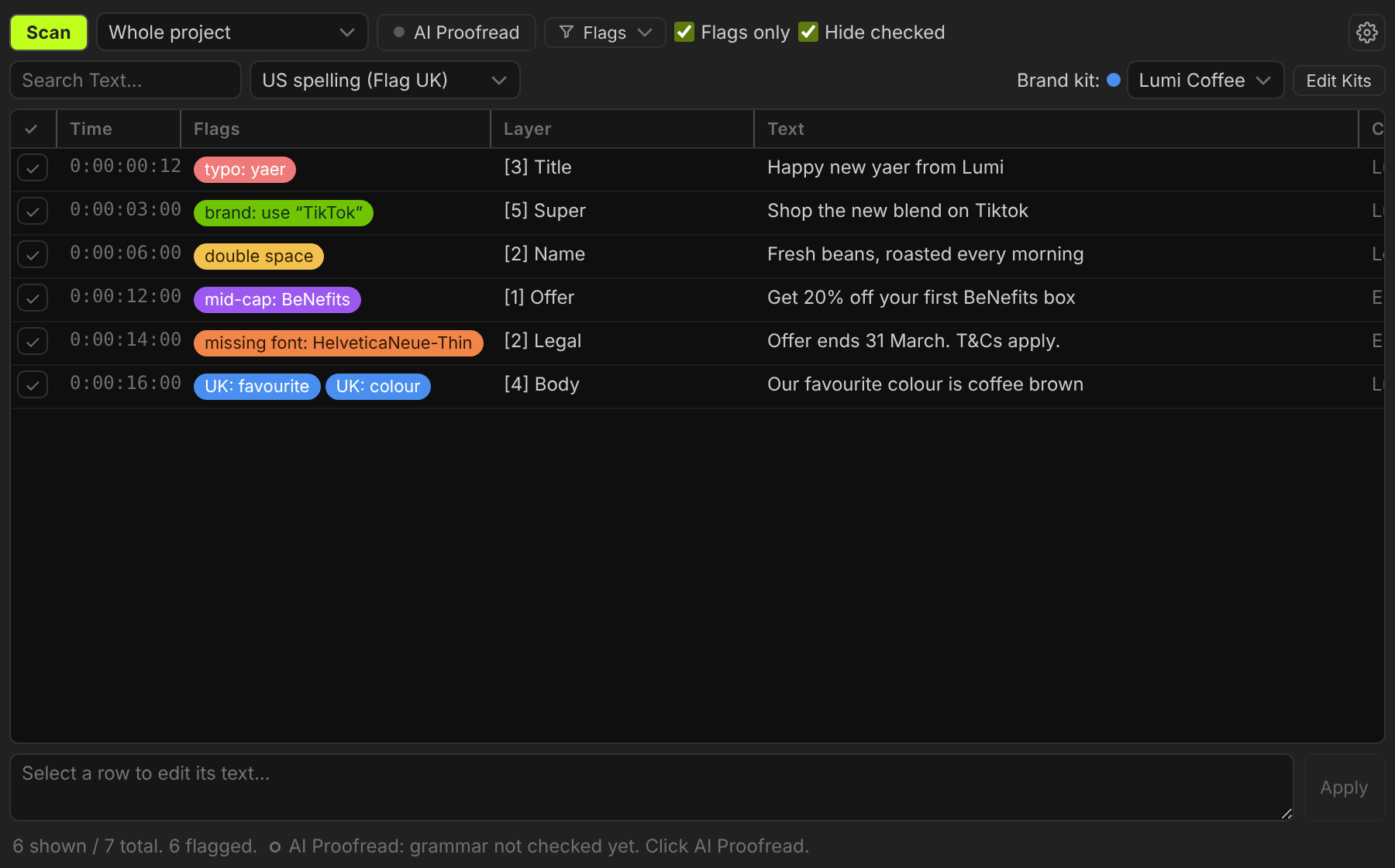Sort by the Time column header
1395x868 pixels.
coord(119,129)
